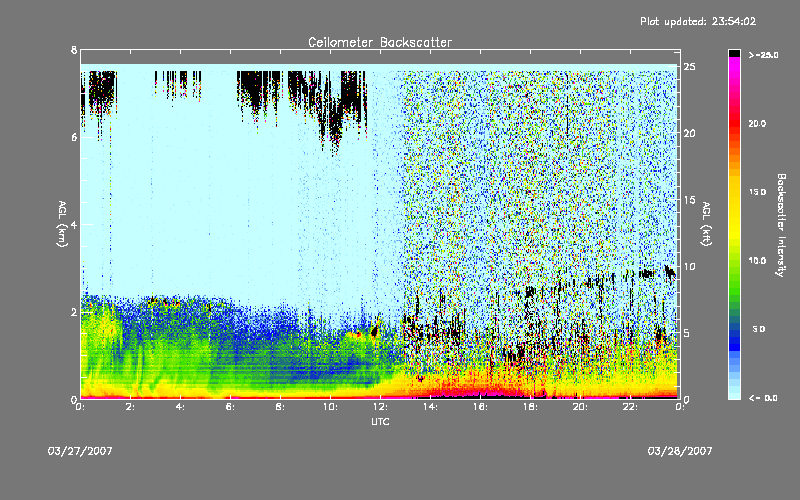The height and width of the screenshot is (500, 800).
Task: Click the 4 tick on the km axis
Action: coord(74,224)
